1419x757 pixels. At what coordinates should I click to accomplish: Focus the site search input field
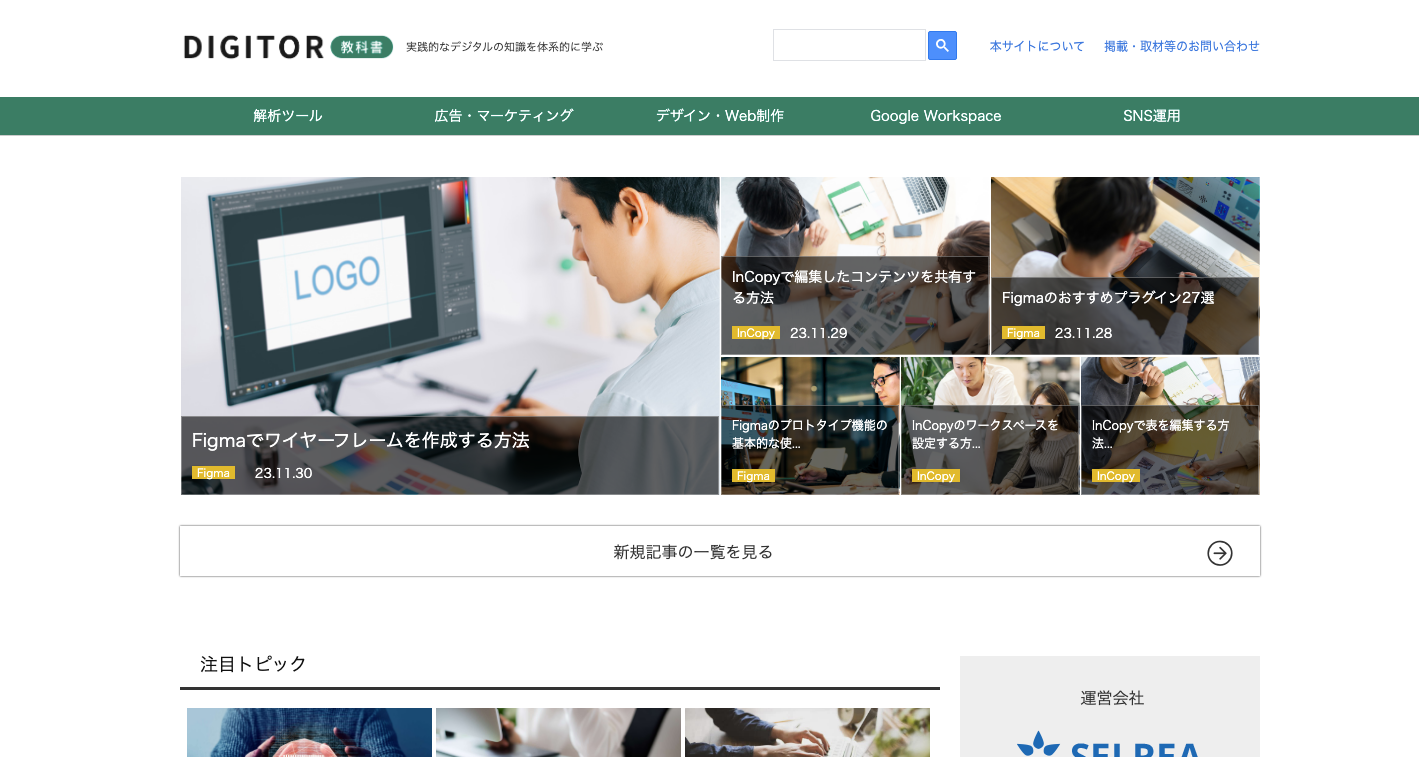point(849,45)
